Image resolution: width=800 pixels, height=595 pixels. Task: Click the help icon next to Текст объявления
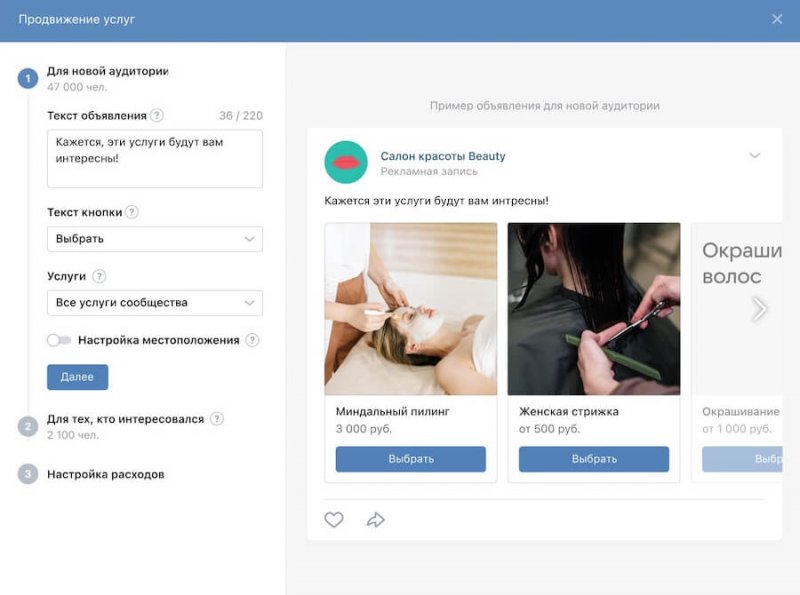pos(157,115)
